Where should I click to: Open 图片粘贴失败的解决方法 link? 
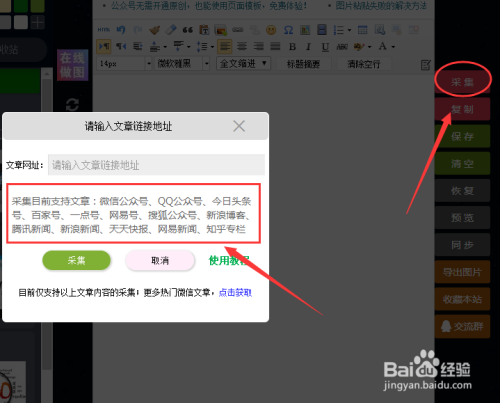coord(381,6)
